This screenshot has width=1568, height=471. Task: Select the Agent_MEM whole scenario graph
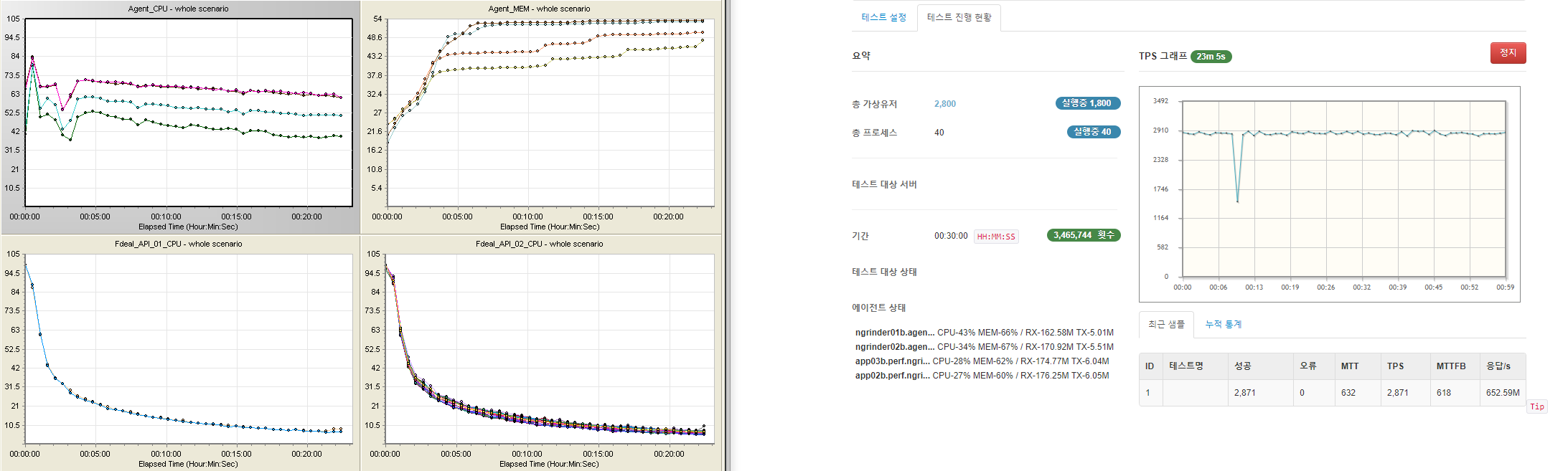(x=550, y=113)
